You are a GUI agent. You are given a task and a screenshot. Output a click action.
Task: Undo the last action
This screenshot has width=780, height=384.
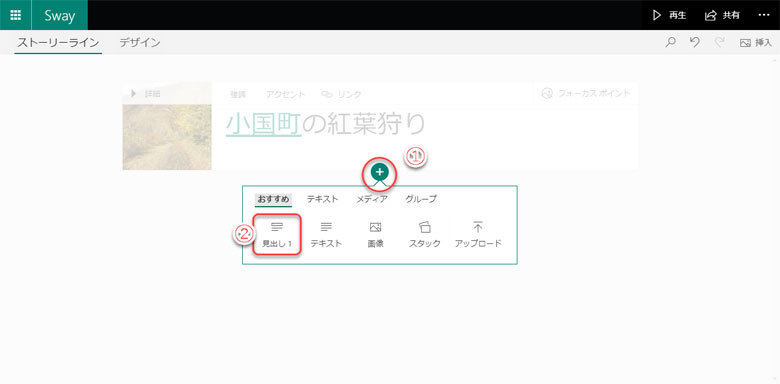coord(695,42)
